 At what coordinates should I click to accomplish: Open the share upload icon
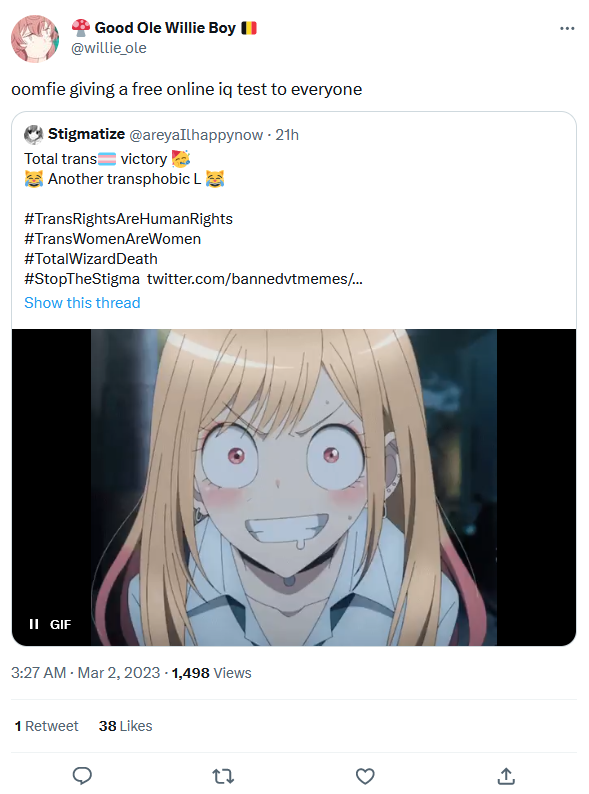pos(506,775)
